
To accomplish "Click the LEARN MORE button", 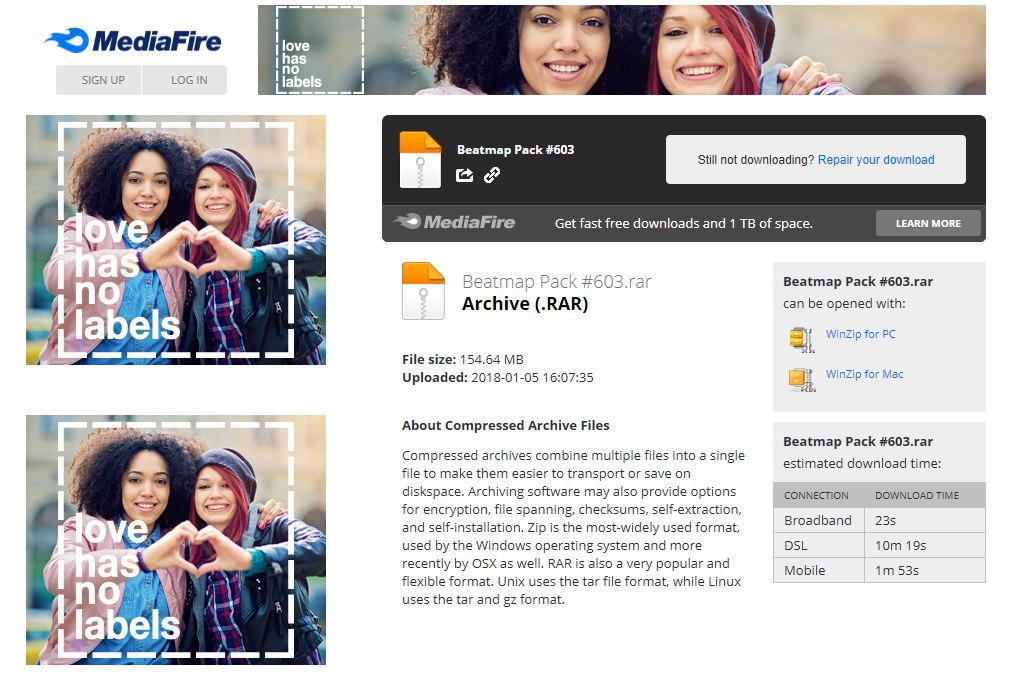I will point(928,223).
